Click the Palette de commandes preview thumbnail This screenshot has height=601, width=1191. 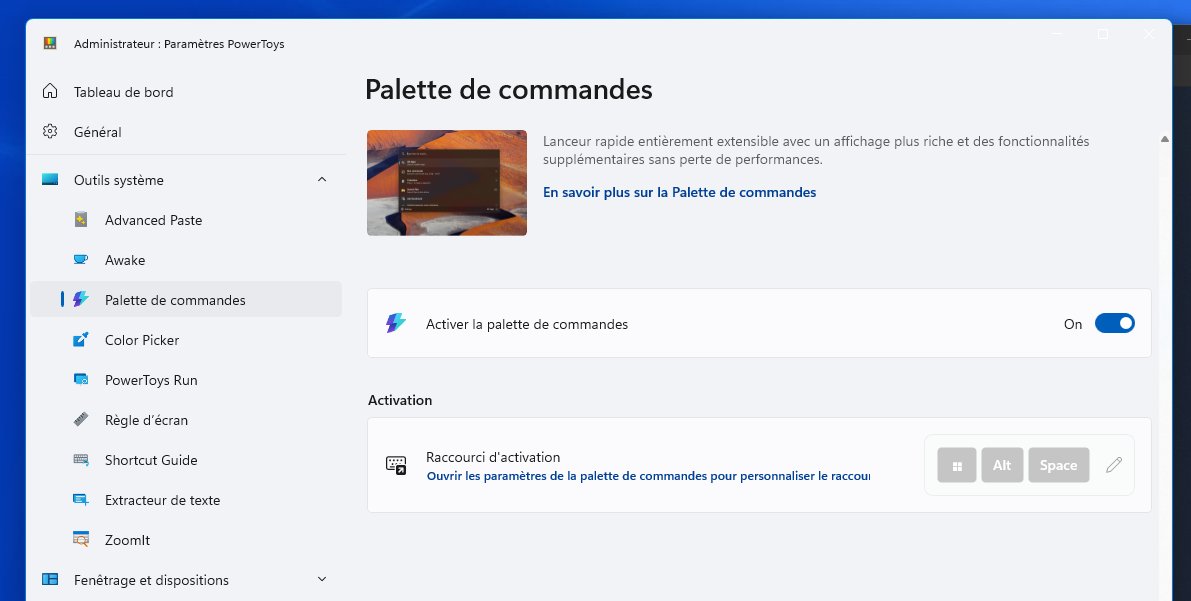click(x=447, y=182)
